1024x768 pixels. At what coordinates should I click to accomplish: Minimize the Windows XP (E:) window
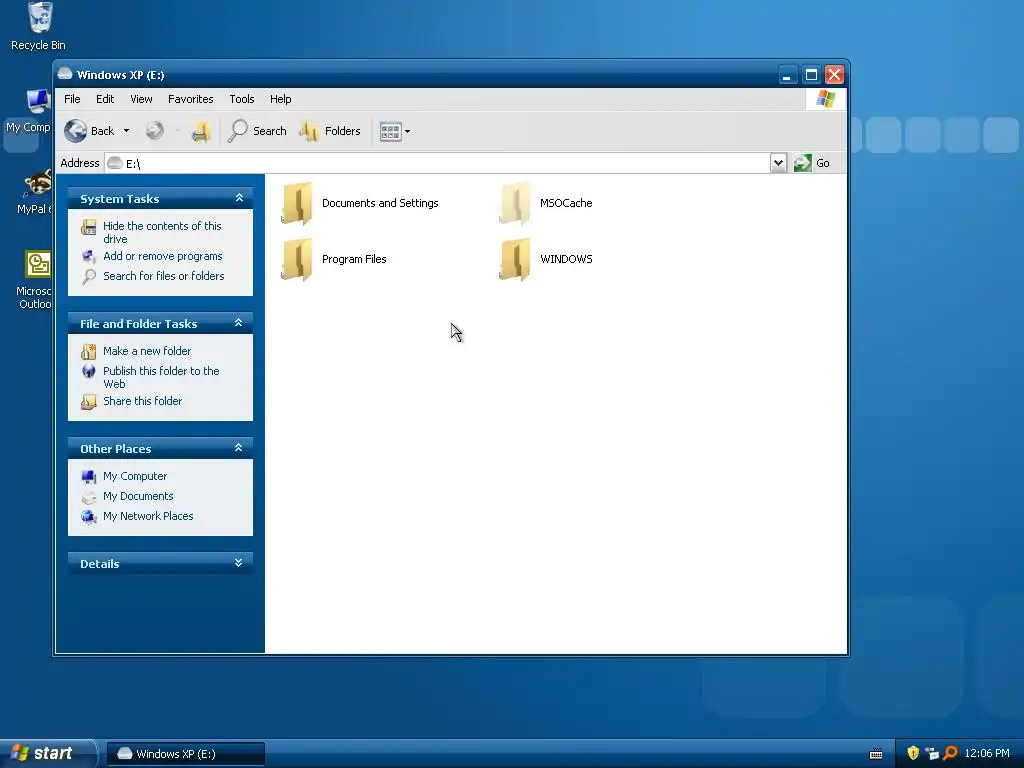click(787, 74)
